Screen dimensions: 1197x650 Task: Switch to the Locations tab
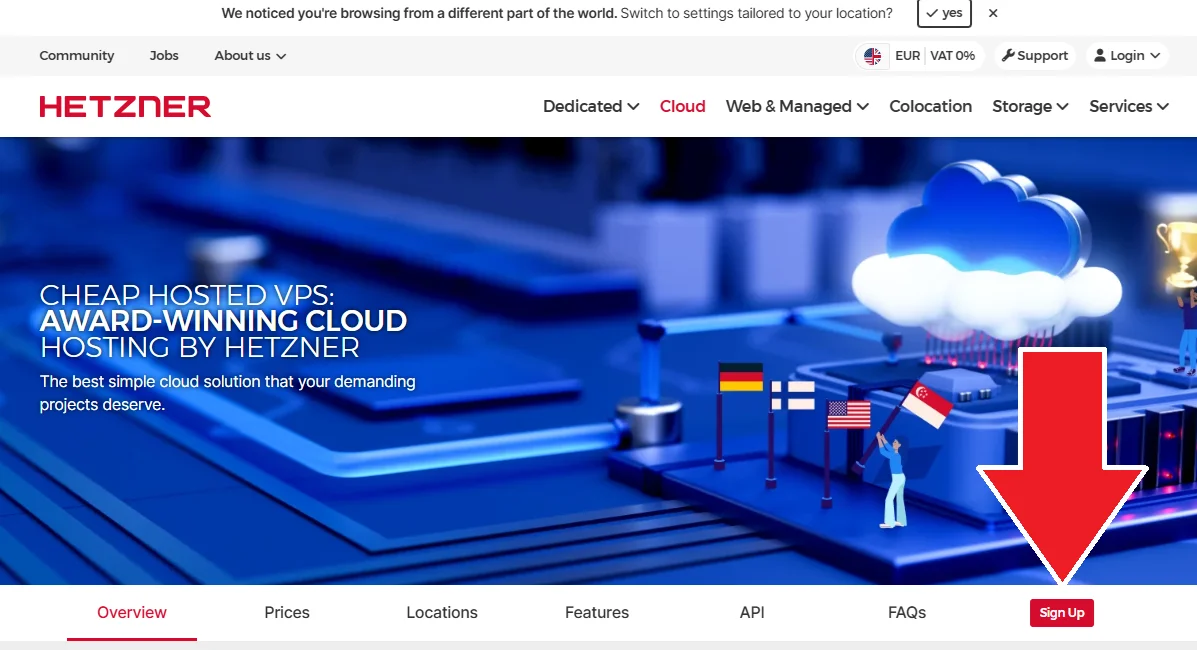pyautogui.click(x=442, y=613)
